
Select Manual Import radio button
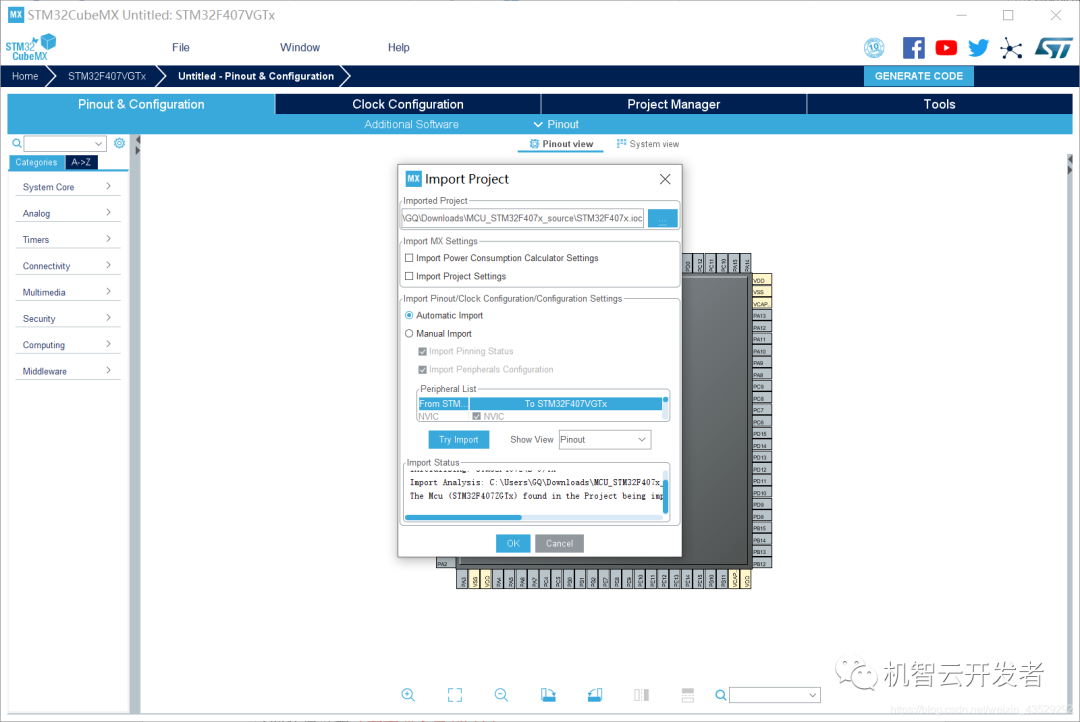[x=409, y=333]
